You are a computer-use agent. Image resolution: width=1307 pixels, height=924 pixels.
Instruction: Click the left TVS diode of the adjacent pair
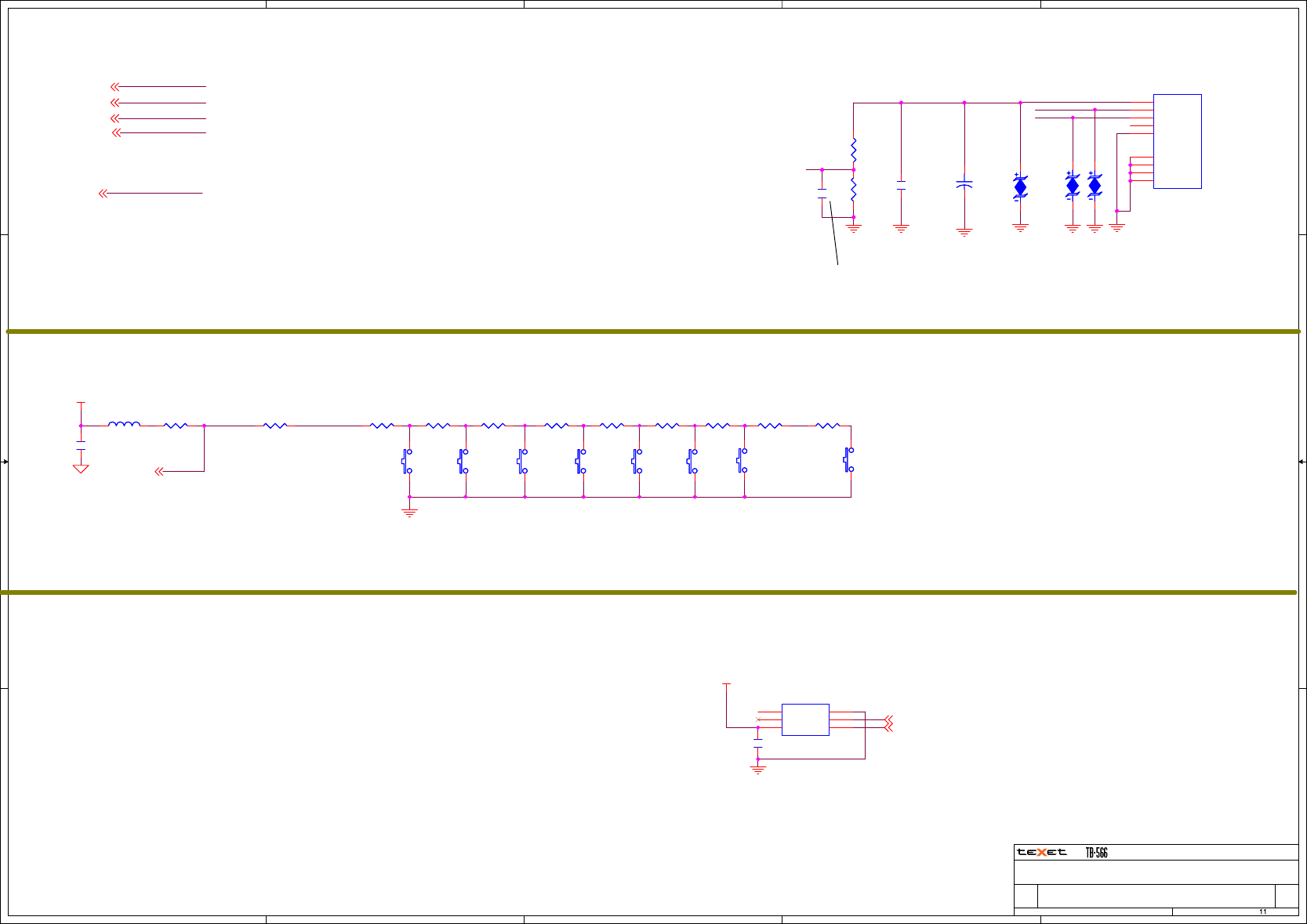1073,185
